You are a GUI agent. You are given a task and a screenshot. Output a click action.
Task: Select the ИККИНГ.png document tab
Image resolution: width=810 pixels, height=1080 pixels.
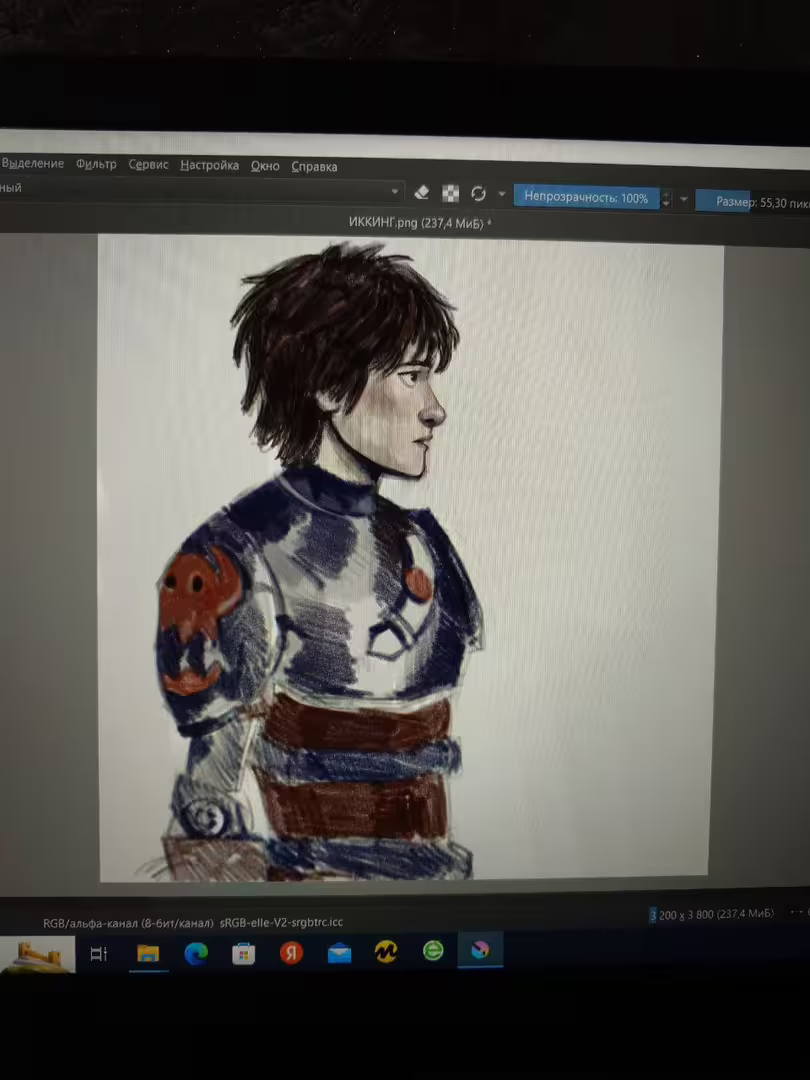pyautogui.click(x=419, y=222)
